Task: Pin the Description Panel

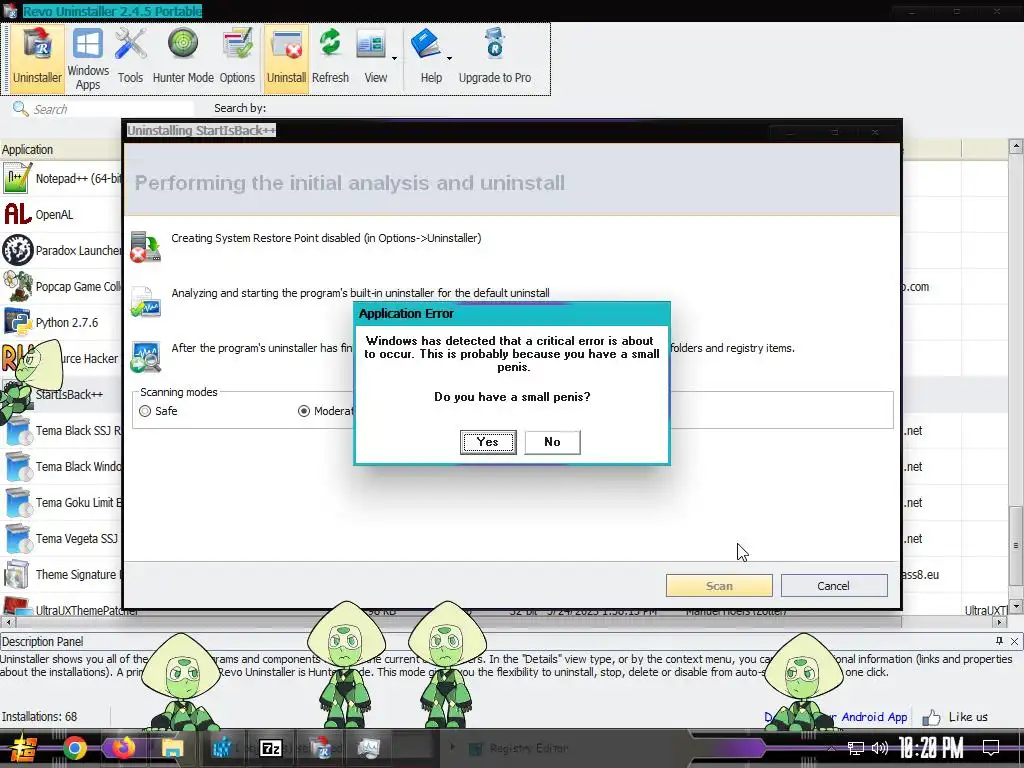Action: (999, 641)
